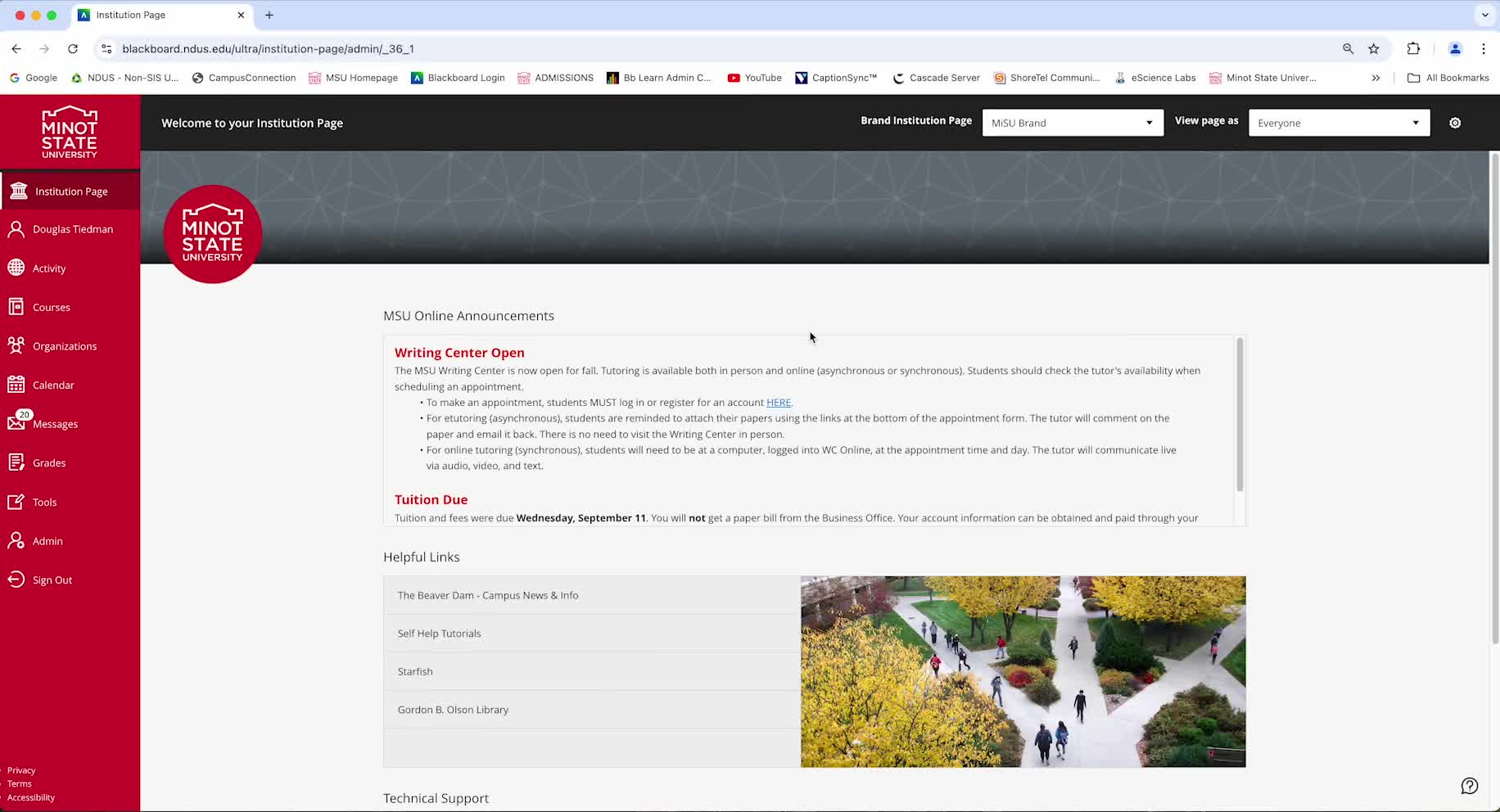
Task: Follow the HERE link for appointments
Action: pyautogui.click(x=779, y=402)
